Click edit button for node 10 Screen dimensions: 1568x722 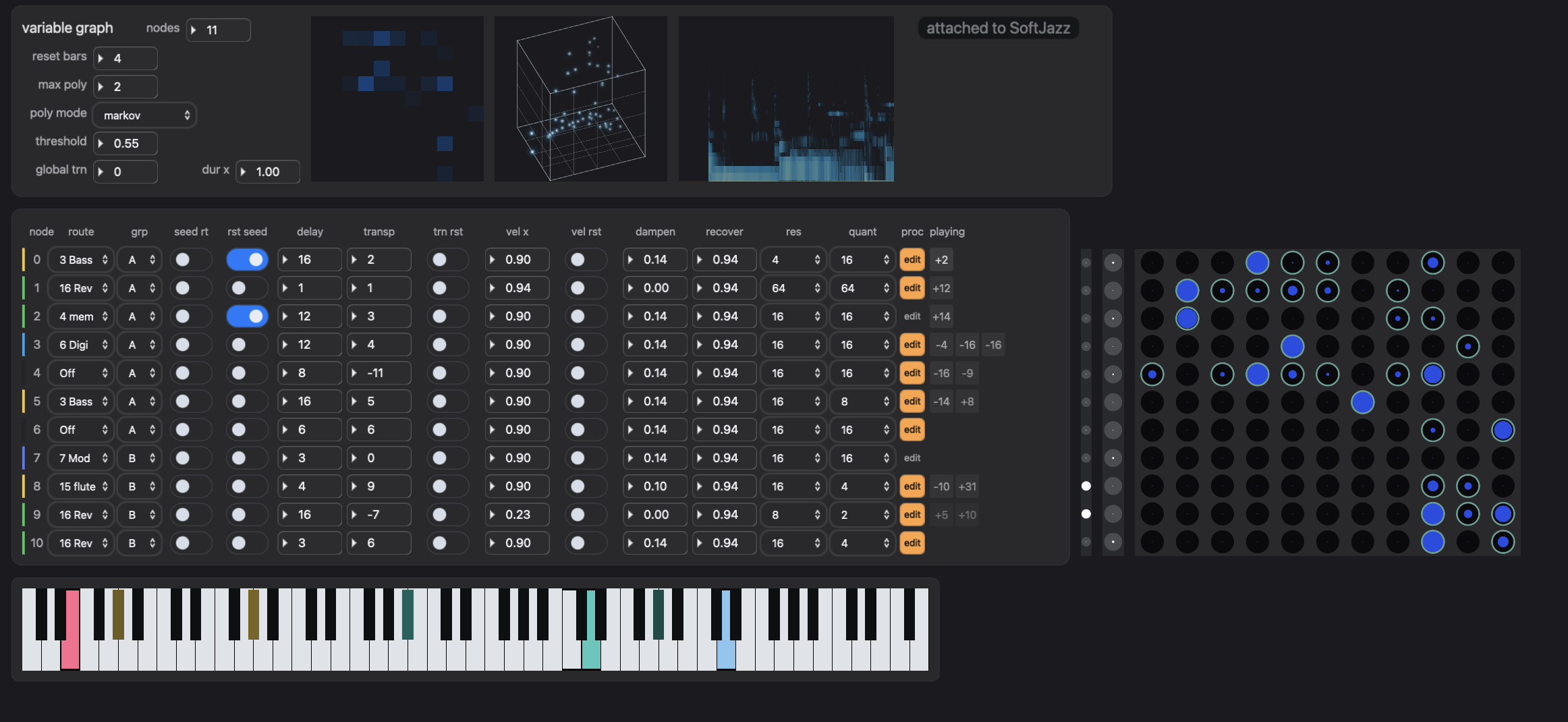[912, 543]
